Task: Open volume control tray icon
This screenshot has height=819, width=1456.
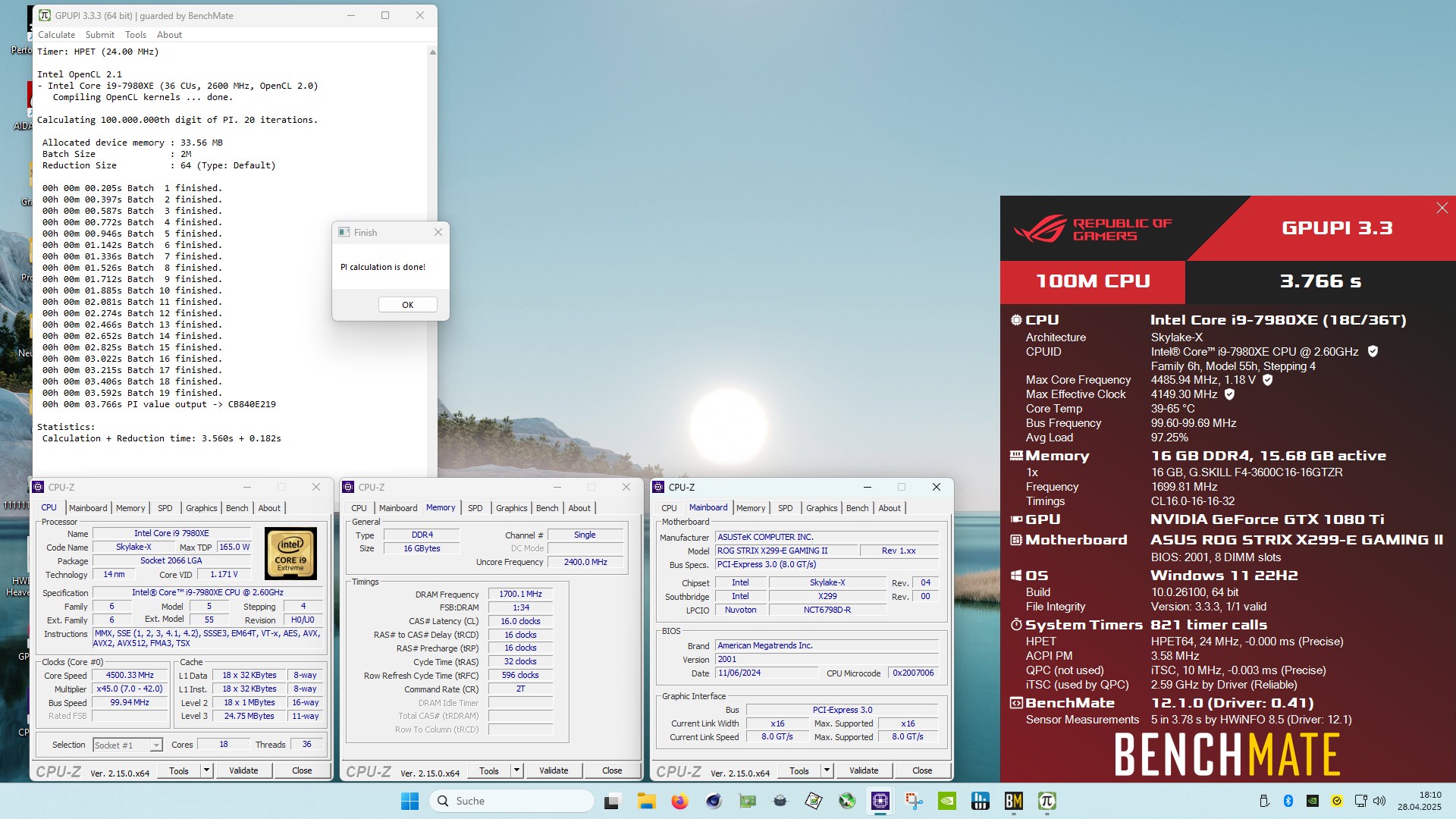Action: pyautogui.click(x=1379, y=801)
